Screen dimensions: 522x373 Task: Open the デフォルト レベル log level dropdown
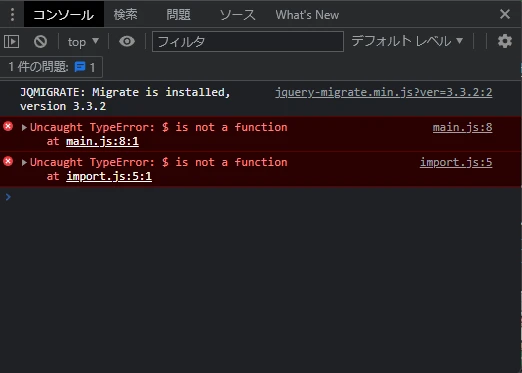pos(407,41)
